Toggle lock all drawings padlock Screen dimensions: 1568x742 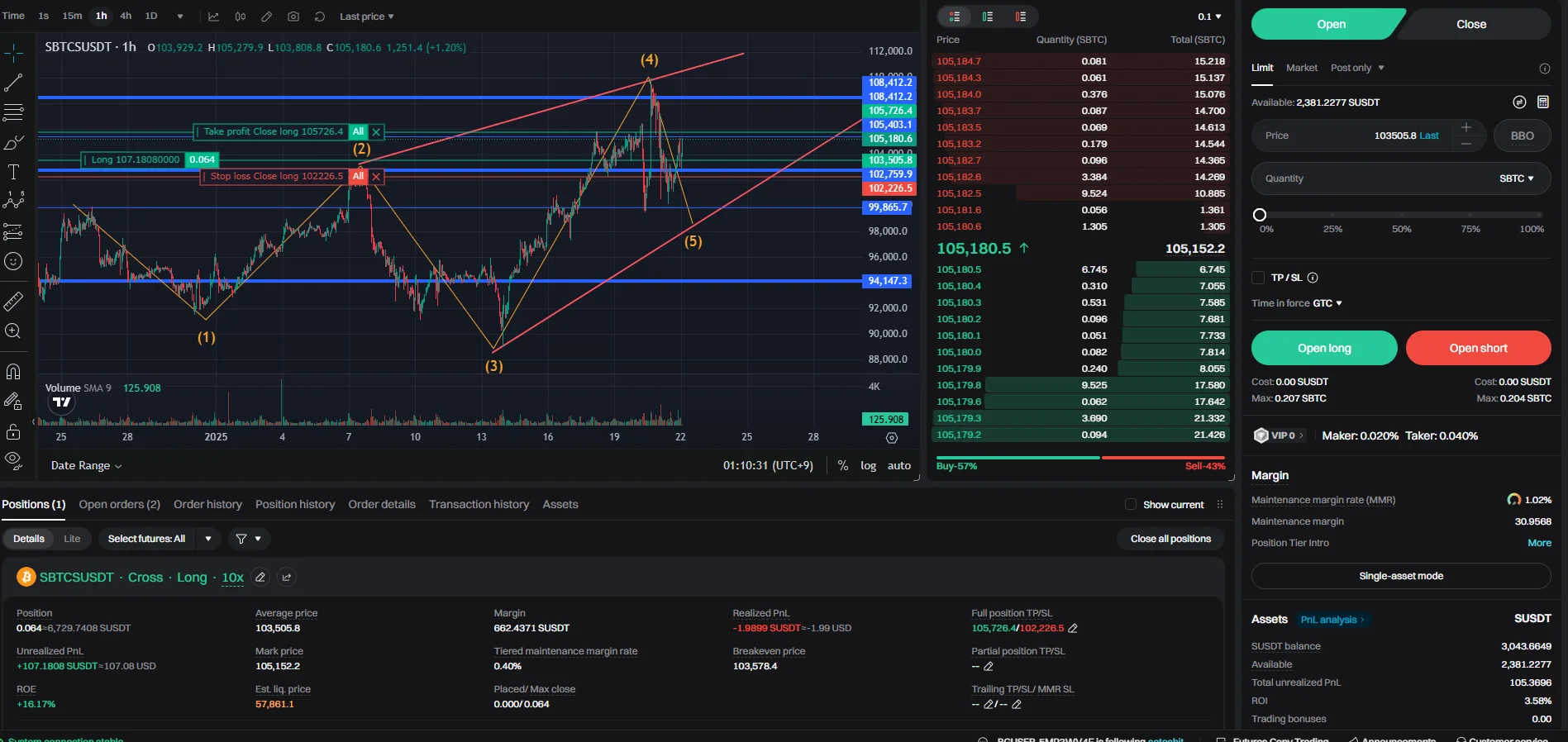click(x=13, y=431)
